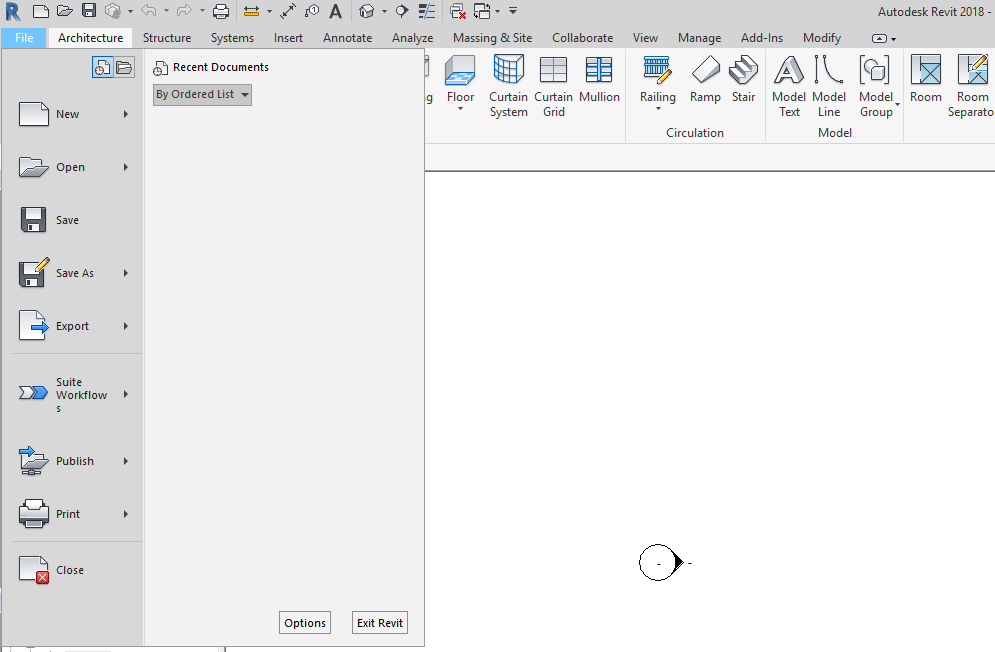
Task: Click the Switch Windows icon
Action: 482,11
